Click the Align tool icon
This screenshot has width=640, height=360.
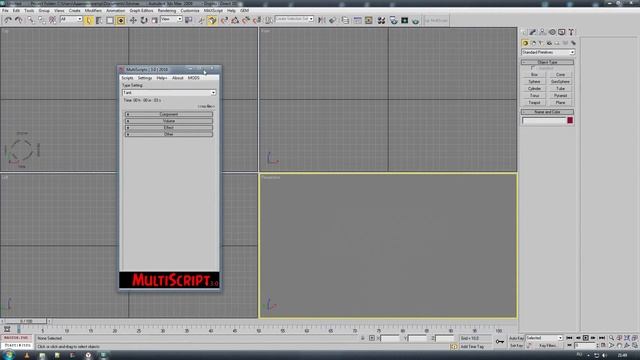pyautogui.click(x=333, y=20)
